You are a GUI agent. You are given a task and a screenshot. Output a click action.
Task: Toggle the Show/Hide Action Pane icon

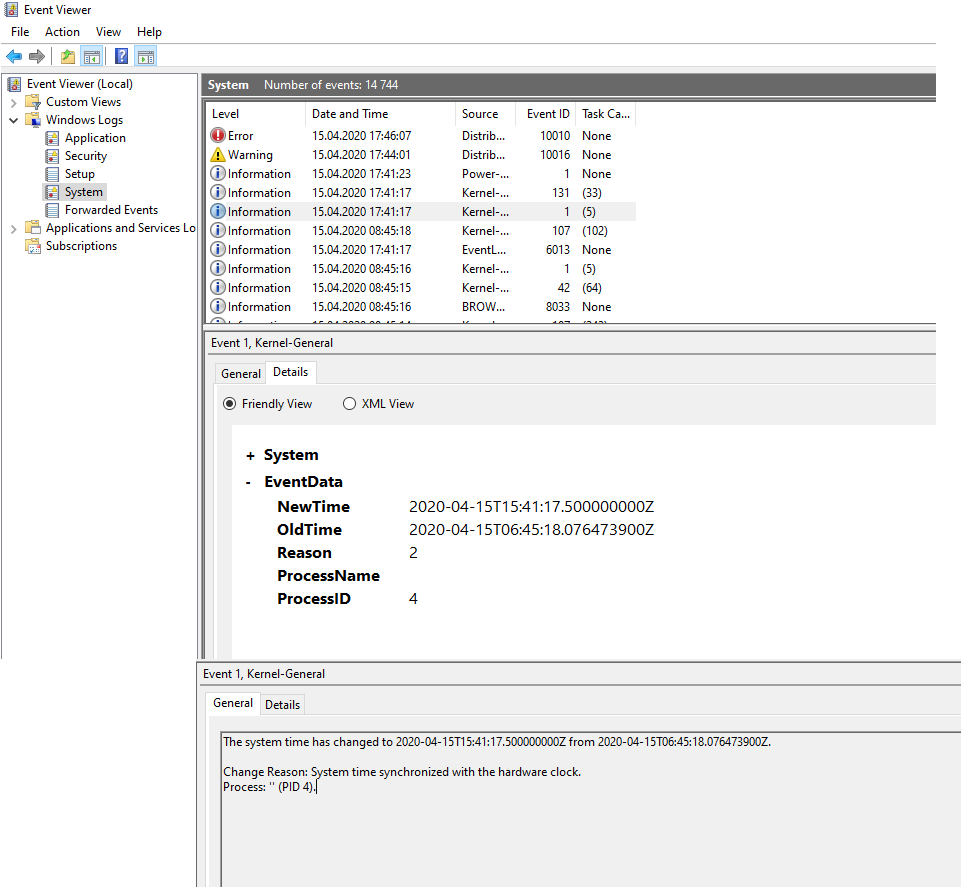coord(145,56)
